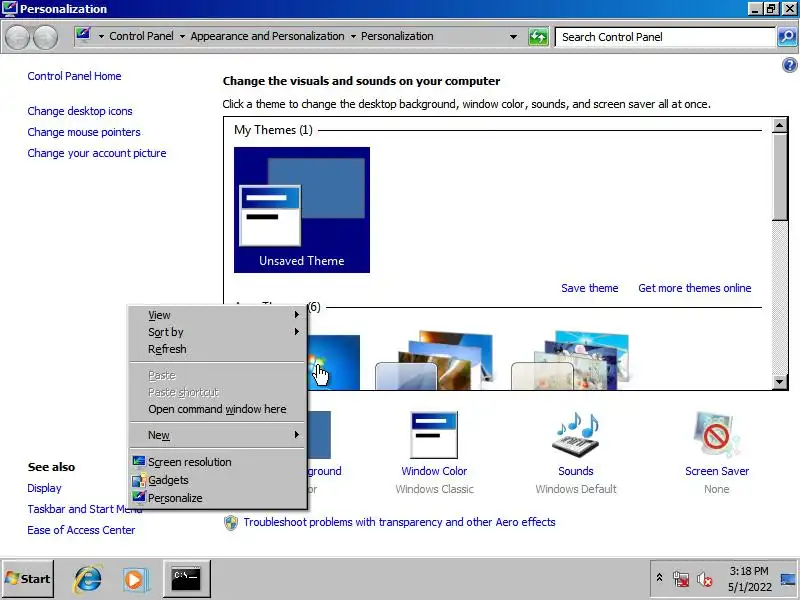This screenshot has width=800, height=600.
Task: Click the search magnifier icon
Action: (787, 37)
